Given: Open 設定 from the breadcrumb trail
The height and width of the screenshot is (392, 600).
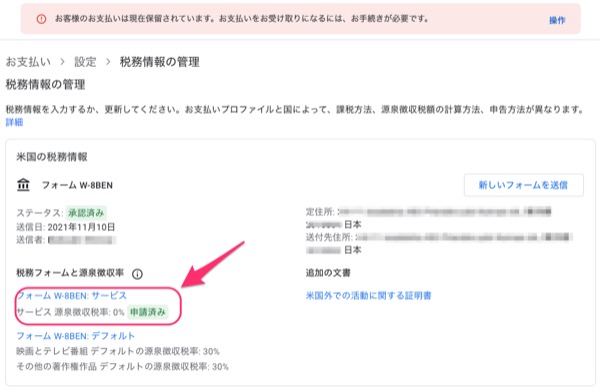Looking at the screenshot, I should pyautogui.click(x=85, y=62).
